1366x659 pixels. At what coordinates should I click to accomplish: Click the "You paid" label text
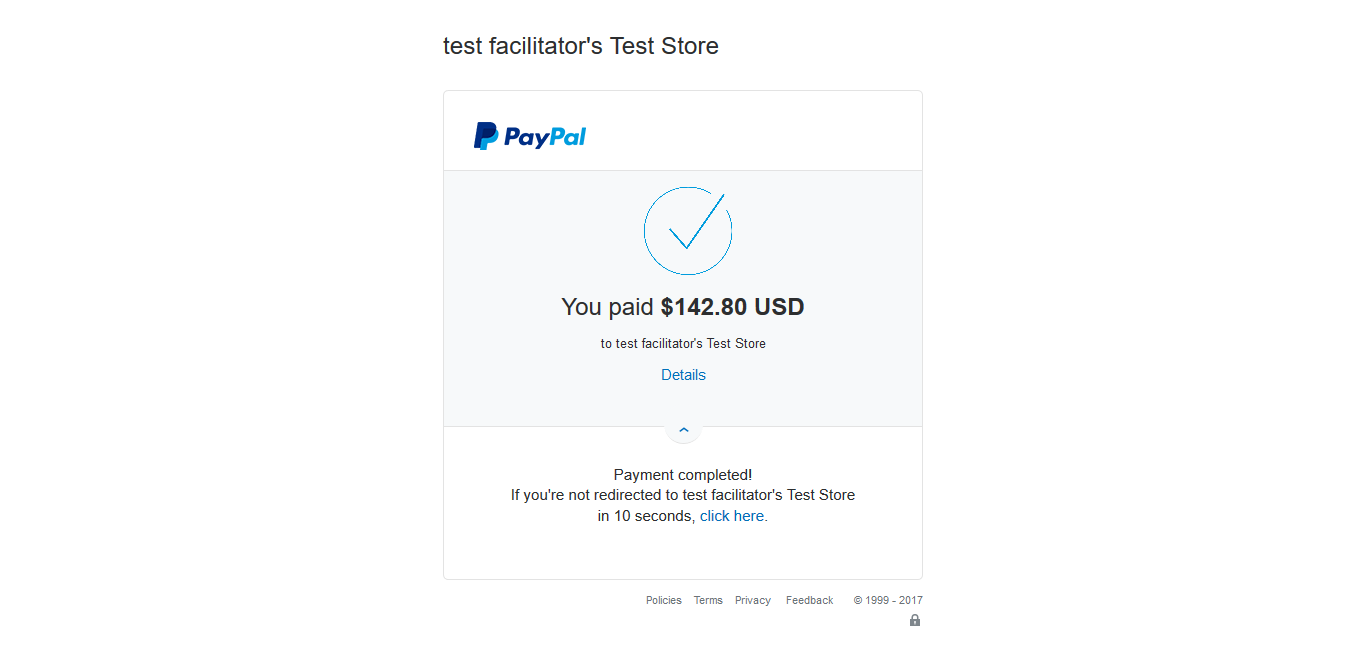pyautogui.click(x=607, y=307)
